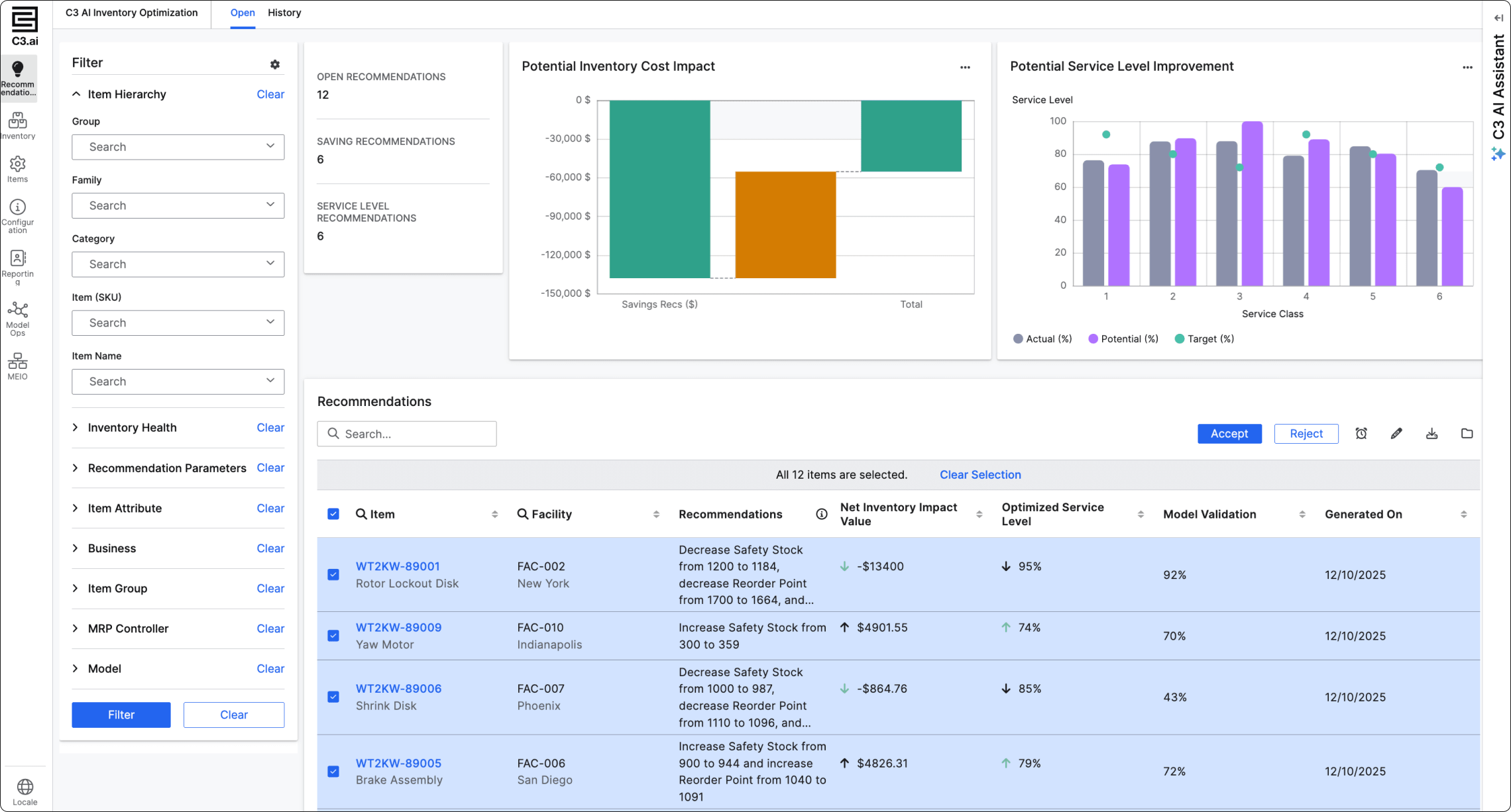Open the Inventory sidebar icon

18,120
